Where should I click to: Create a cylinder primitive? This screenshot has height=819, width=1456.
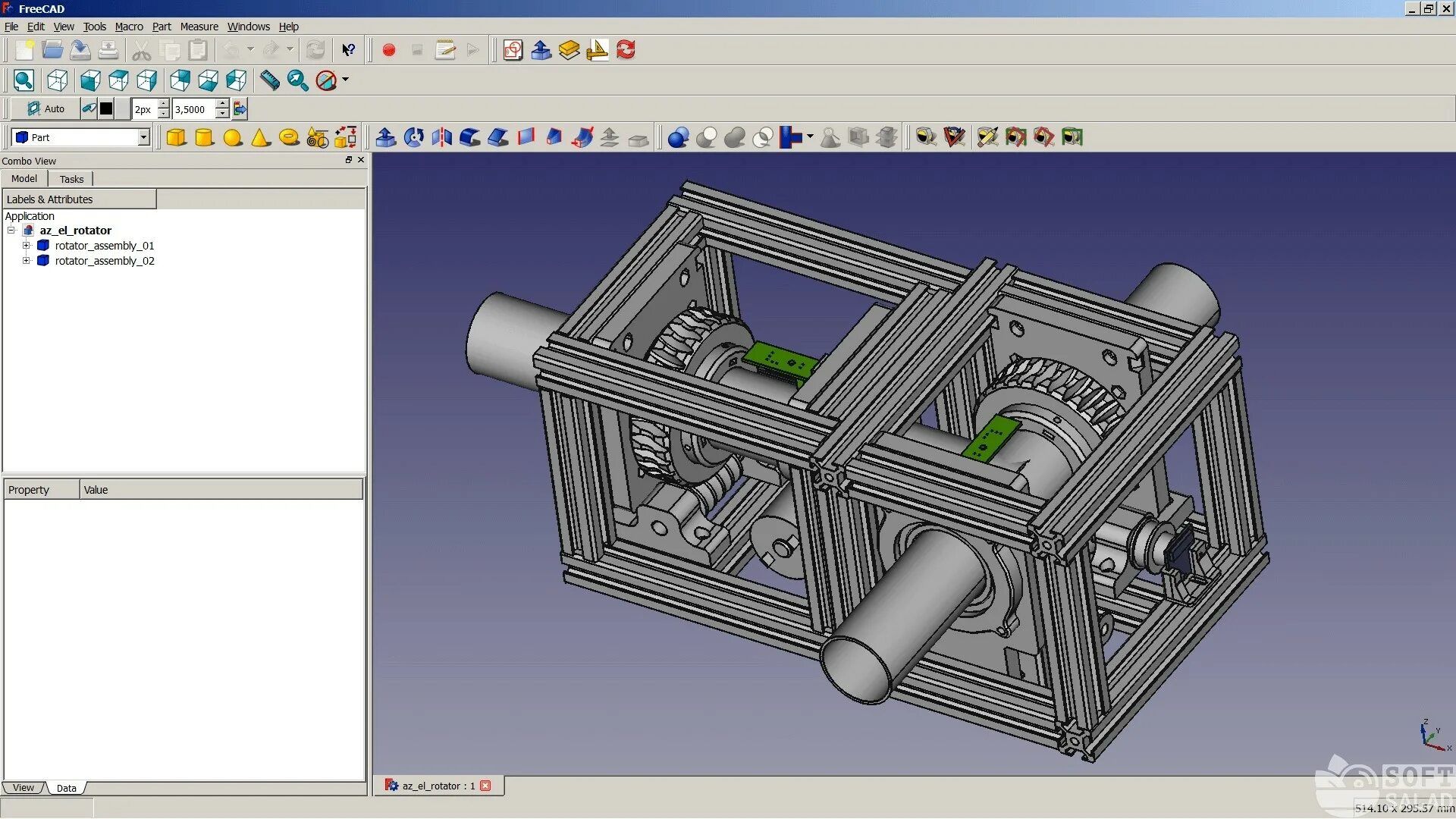(x=204, y=137)
